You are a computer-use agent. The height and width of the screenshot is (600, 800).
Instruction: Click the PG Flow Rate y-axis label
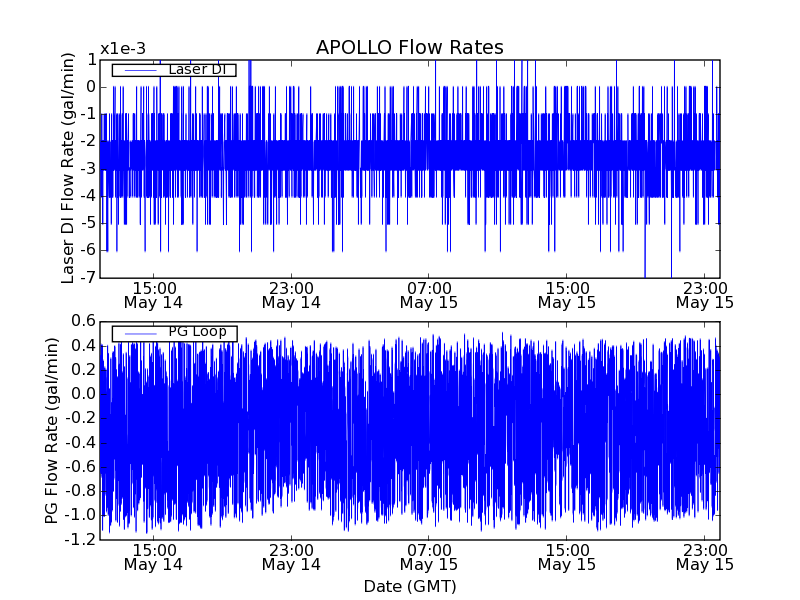tap(52, 430)
